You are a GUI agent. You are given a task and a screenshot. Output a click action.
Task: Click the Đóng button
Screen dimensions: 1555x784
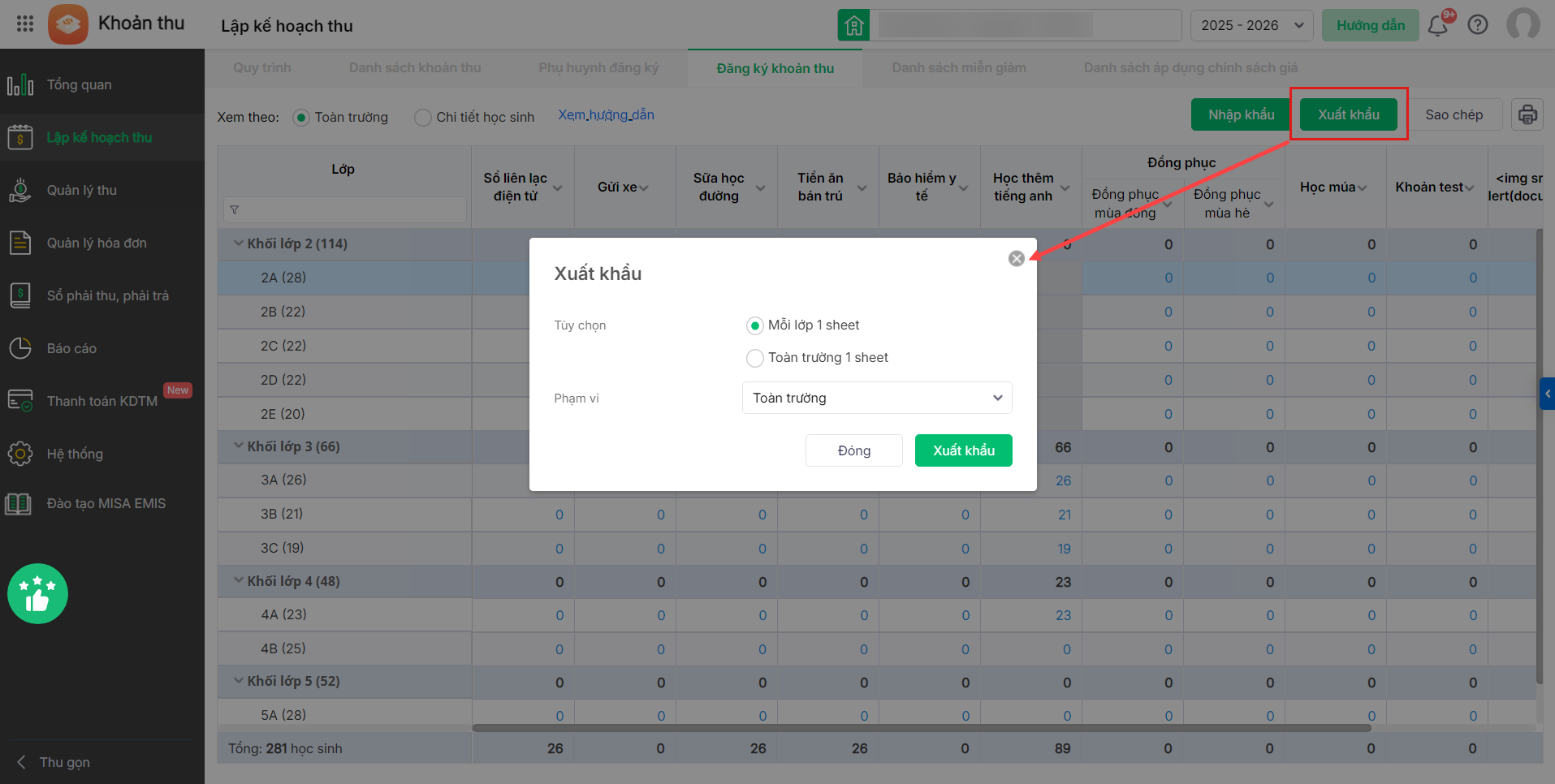coord(853,450)
